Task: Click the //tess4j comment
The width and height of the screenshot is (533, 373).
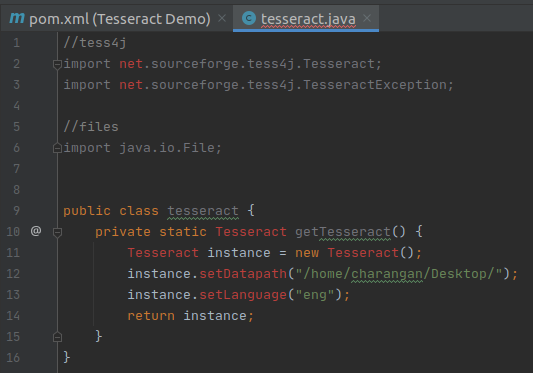Action: 95,43
